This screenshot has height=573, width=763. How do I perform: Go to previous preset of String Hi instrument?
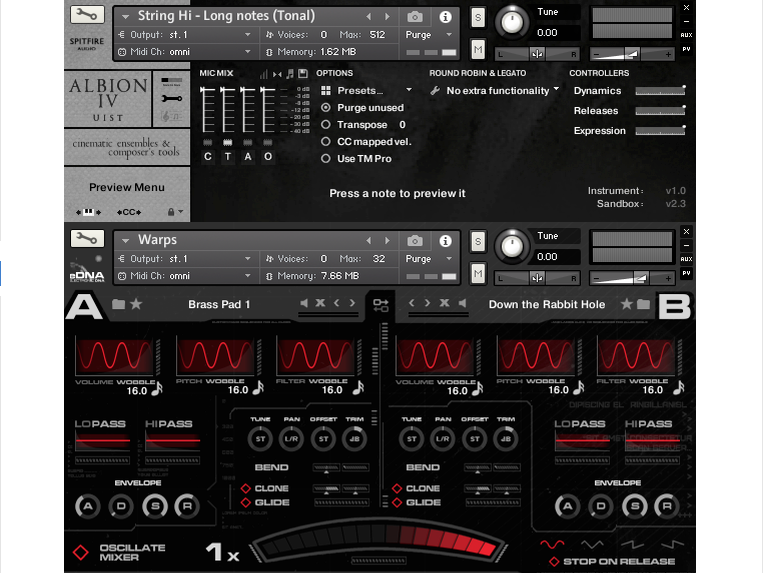tap(369, 17)
